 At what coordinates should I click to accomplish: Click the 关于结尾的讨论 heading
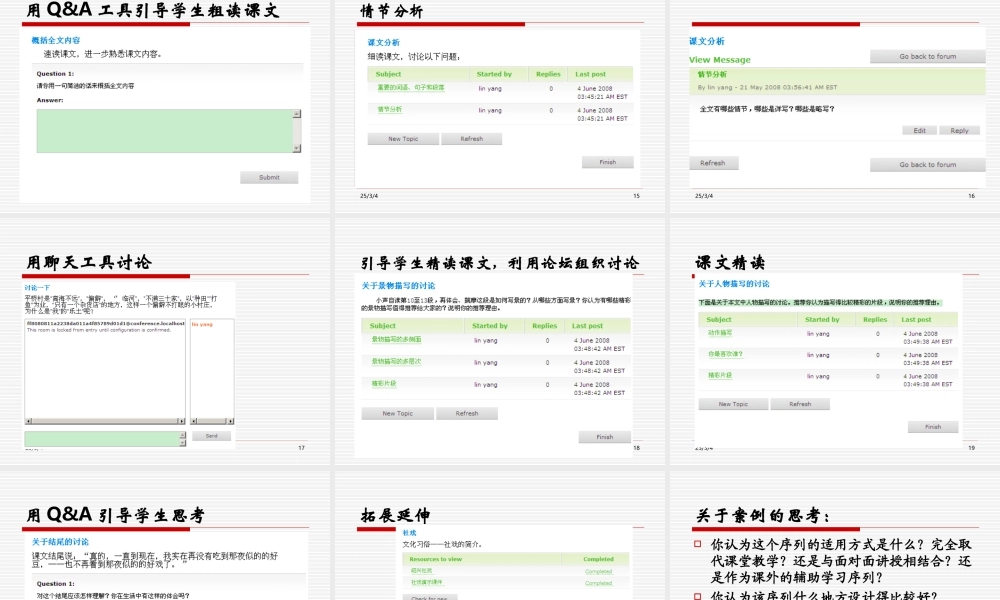click(x=61, y=541)
